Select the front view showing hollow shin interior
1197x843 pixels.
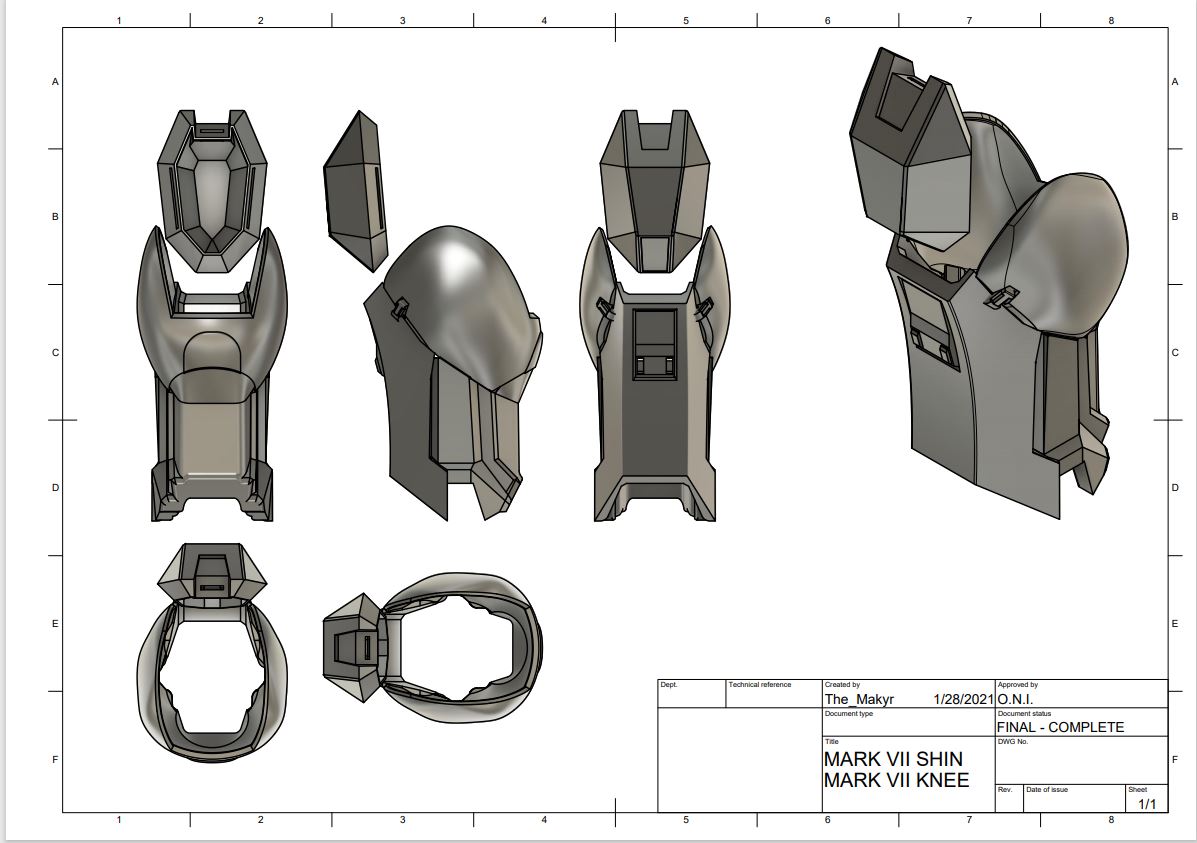click(x=213, y=315)
